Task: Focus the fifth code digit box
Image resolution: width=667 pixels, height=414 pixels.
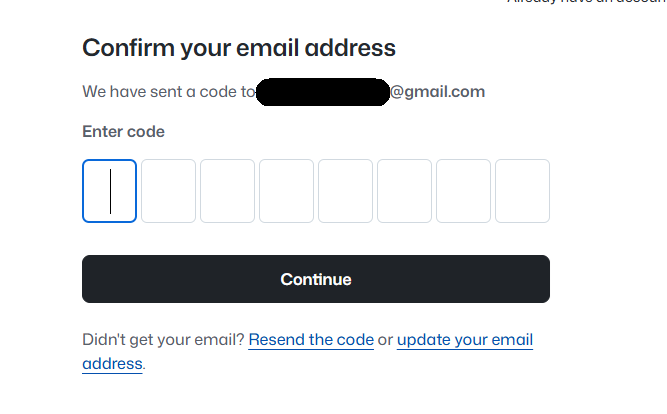Action: [x=345, y=191]
